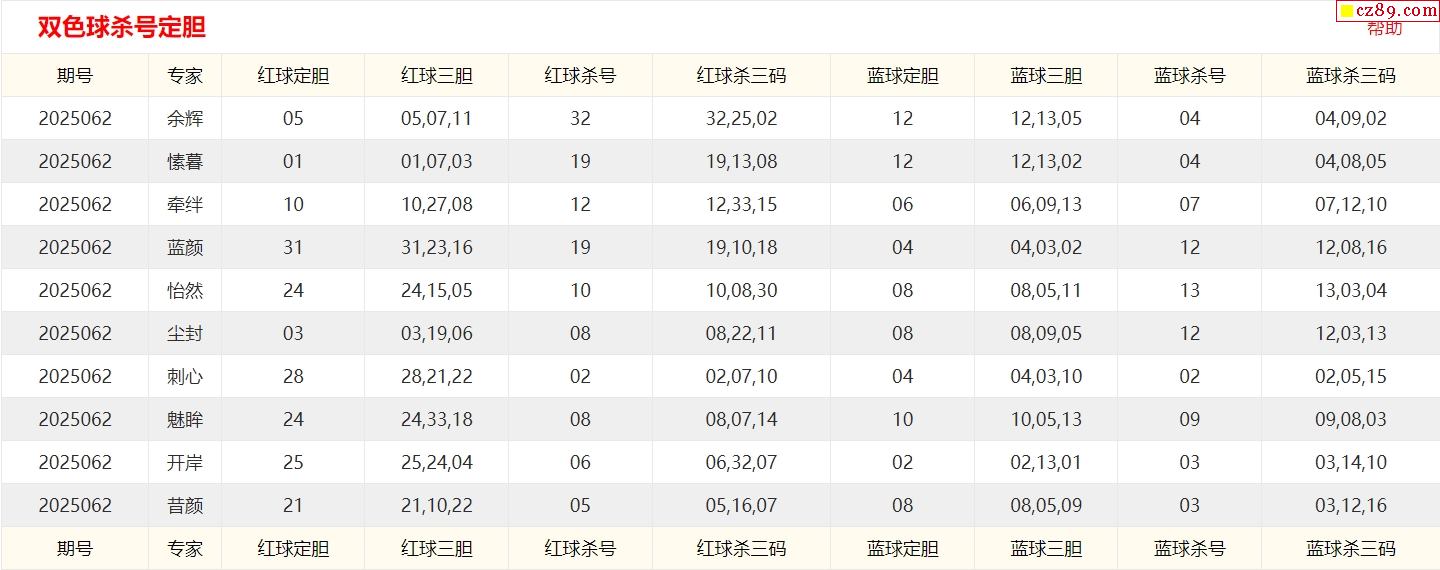The height and width of the screenshot is (570, 1440).
Task: Click red kill numbers 08,07,14
Action: tap(741, 420)
